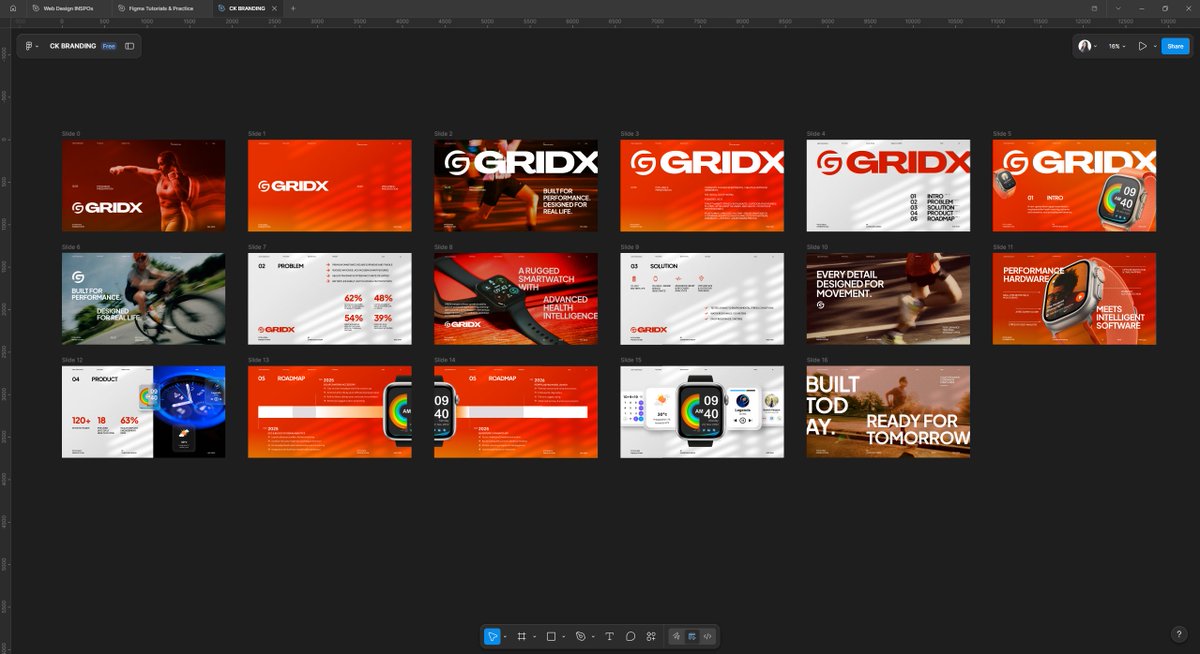This screenshot has height=654, width=1200.
Task: Select Slide 4 intro list frame
Action: pyautogui.click(x=888, y=185)
